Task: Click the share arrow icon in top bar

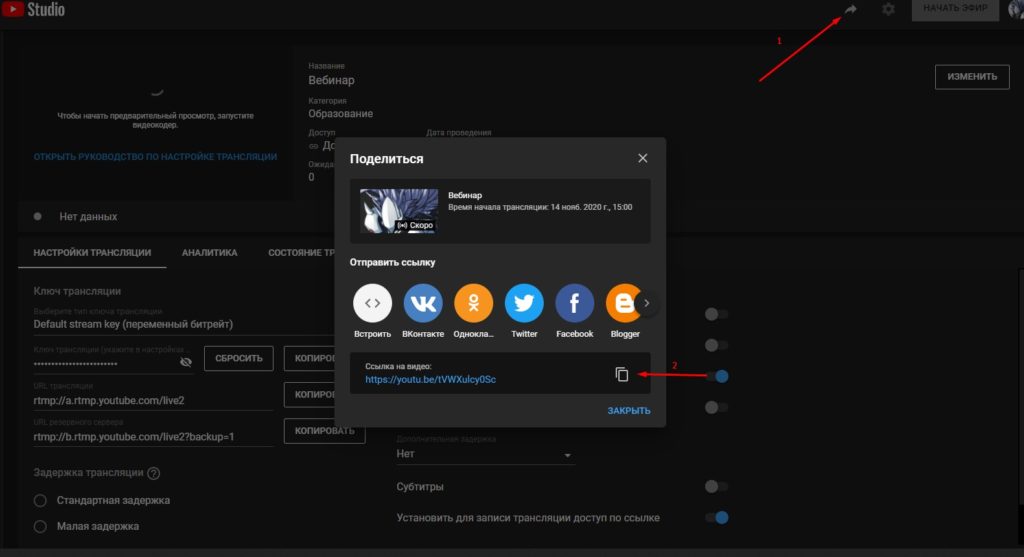Action: pyautogui.click(x=850, y=9)
